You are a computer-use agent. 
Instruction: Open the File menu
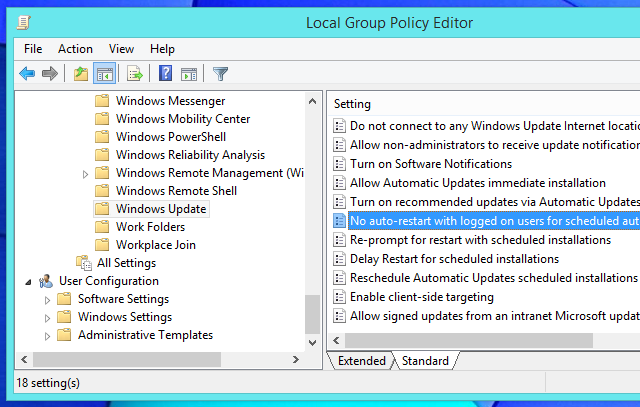click(x=33, y=49)
